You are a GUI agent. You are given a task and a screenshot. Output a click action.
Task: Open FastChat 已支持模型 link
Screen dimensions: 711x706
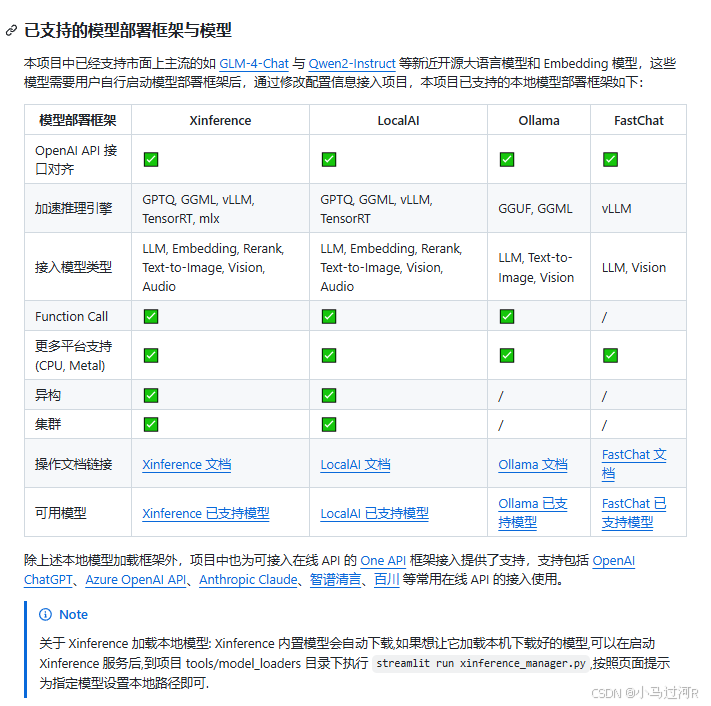tap(634, 513)
